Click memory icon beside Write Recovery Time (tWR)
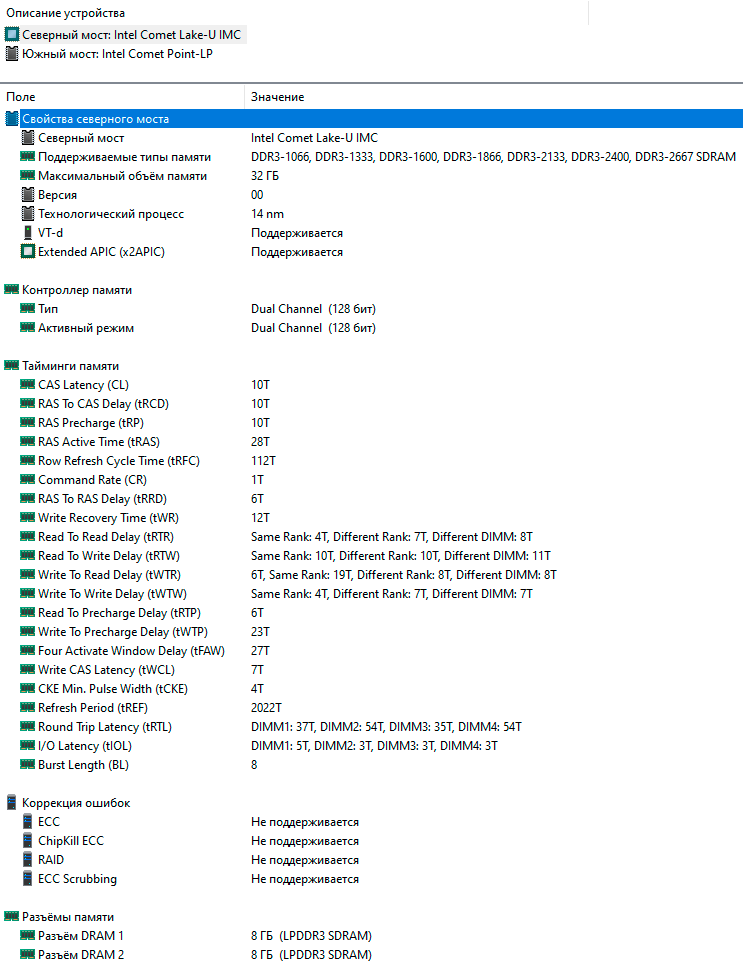Image resolution: width=743 pixels, height=965 pixels. 27,518
